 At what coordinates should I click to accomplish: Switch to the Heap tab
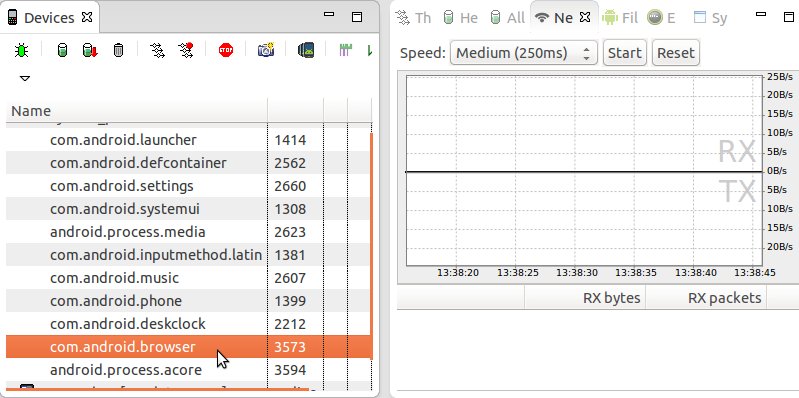point(461,18)
